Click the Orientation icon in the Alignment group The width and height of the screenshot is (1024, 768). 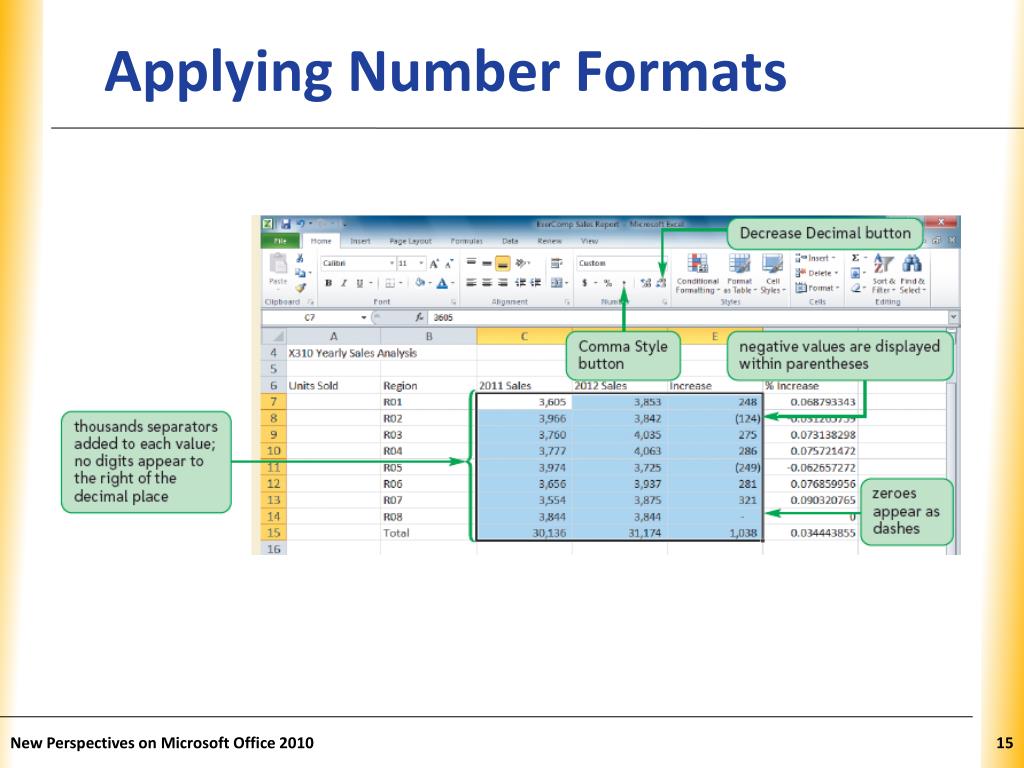[x=521, y=263]
